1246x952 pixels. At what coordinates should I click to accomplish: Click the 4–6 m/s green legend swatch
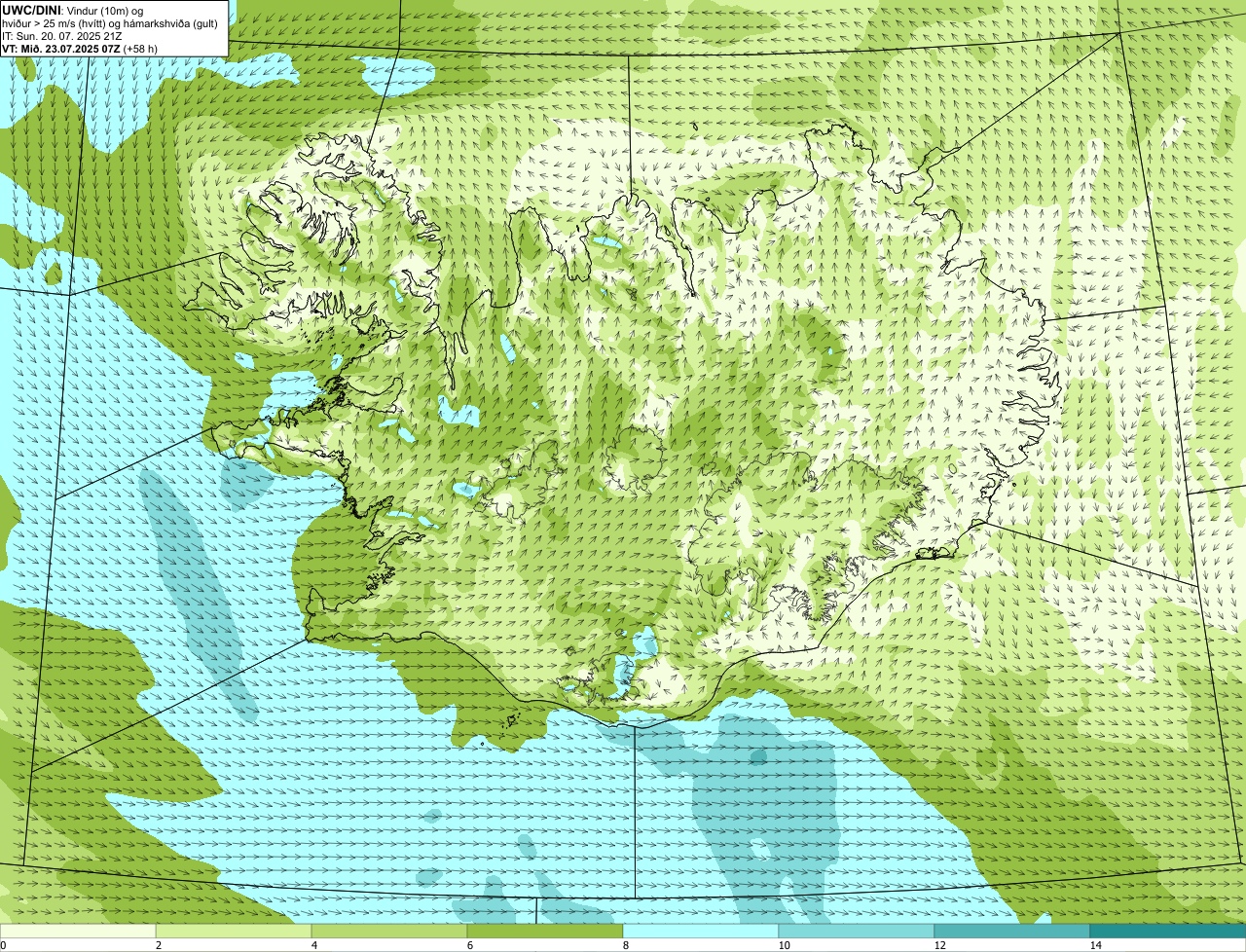coord(389,931)
